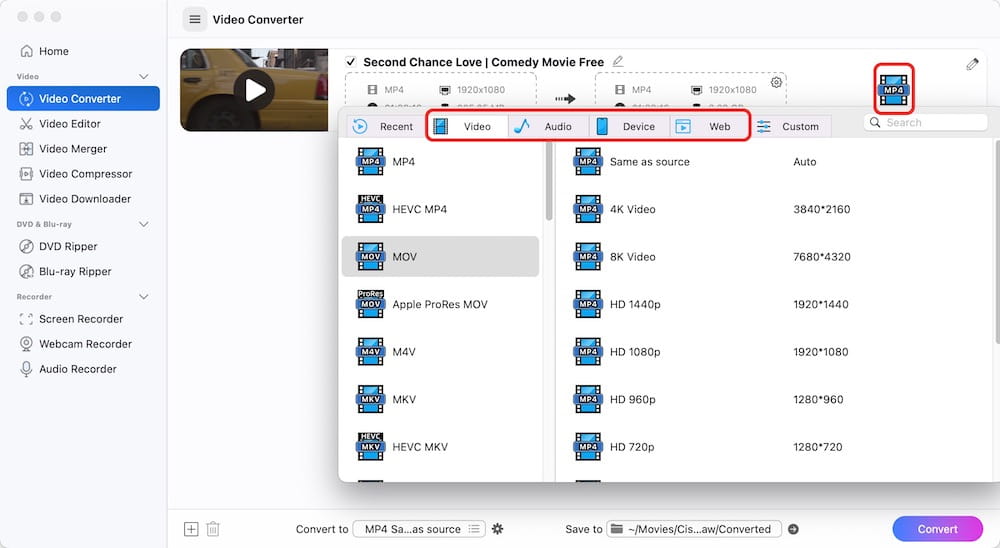
Task: Switch to the Recent format tab
Action: (x=384, y=126)
